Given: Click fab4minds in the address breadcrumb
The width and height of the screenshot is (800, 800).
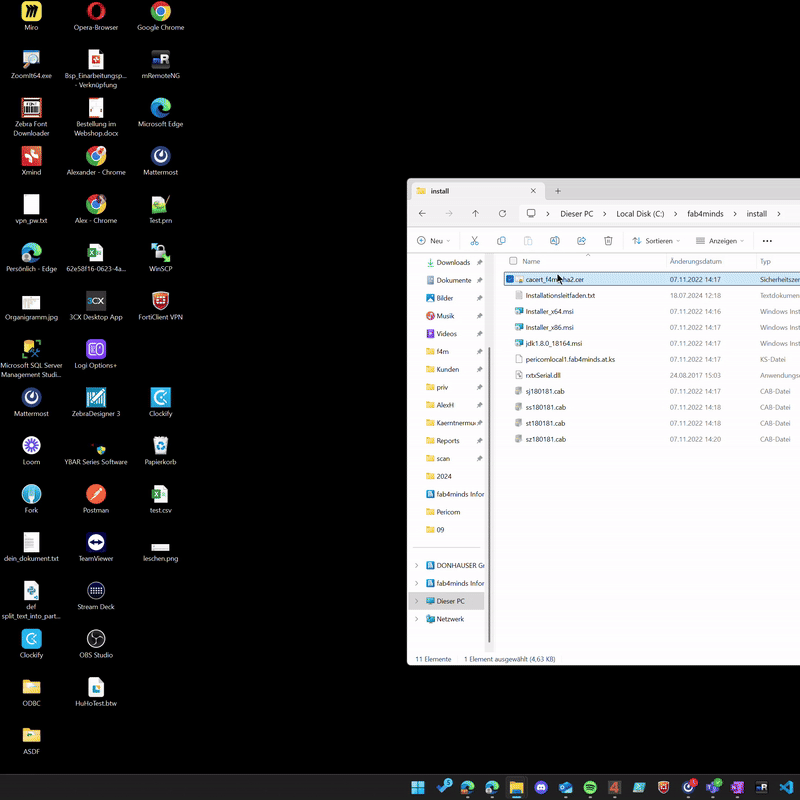Looking at the screenshot, I should [x=705, y=214].
